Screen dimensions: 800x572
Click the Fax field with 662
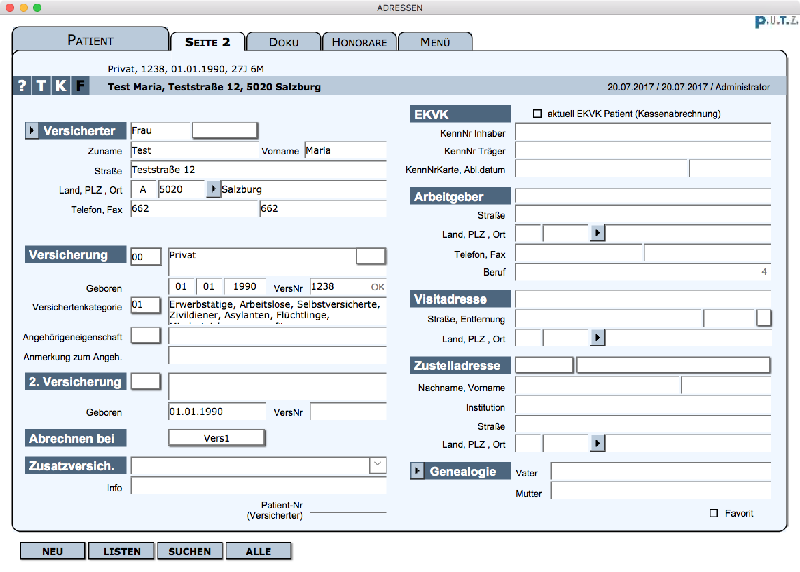coord(323,209)
